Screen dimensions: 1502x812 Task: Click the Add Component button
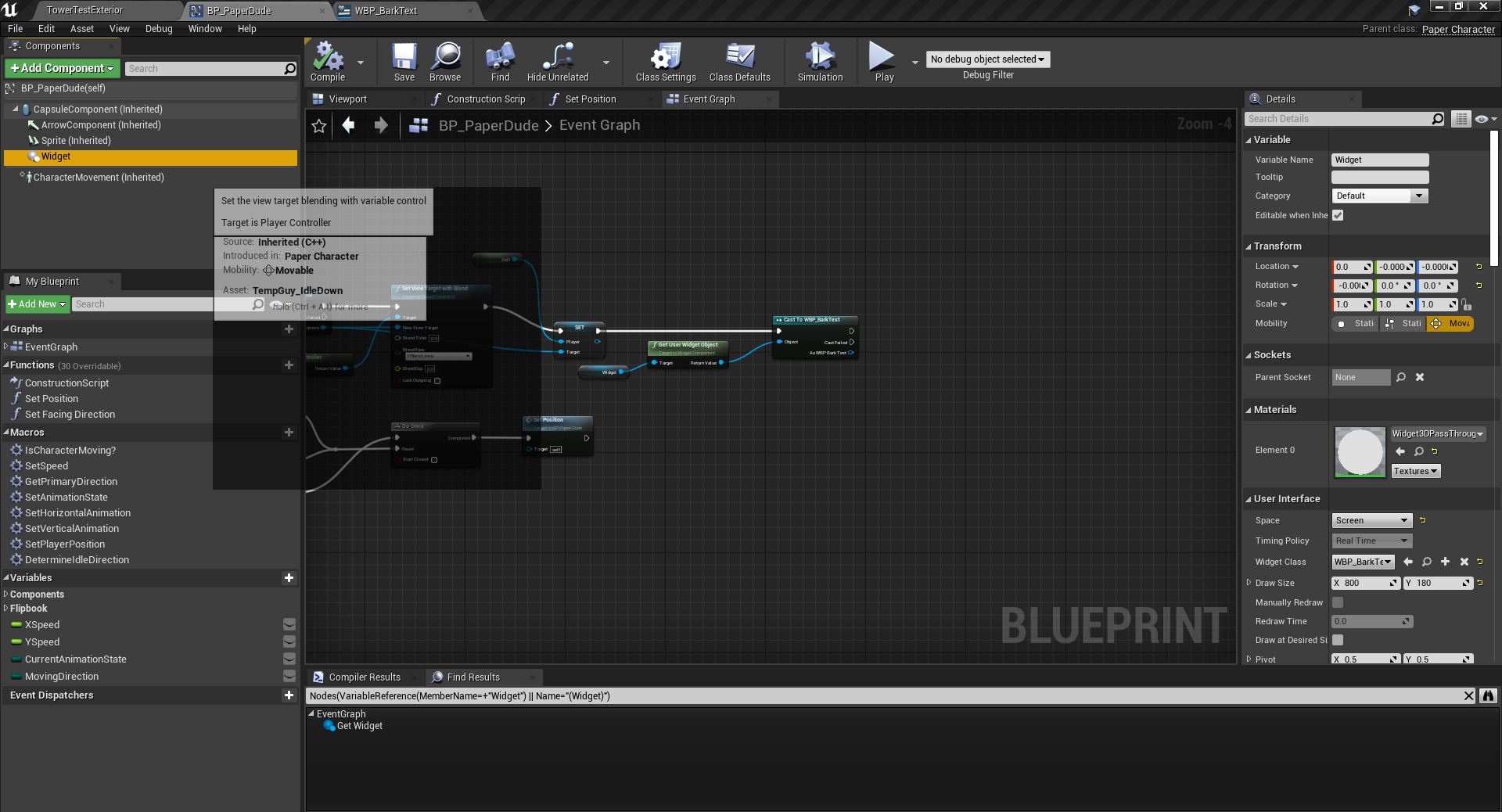62,69
